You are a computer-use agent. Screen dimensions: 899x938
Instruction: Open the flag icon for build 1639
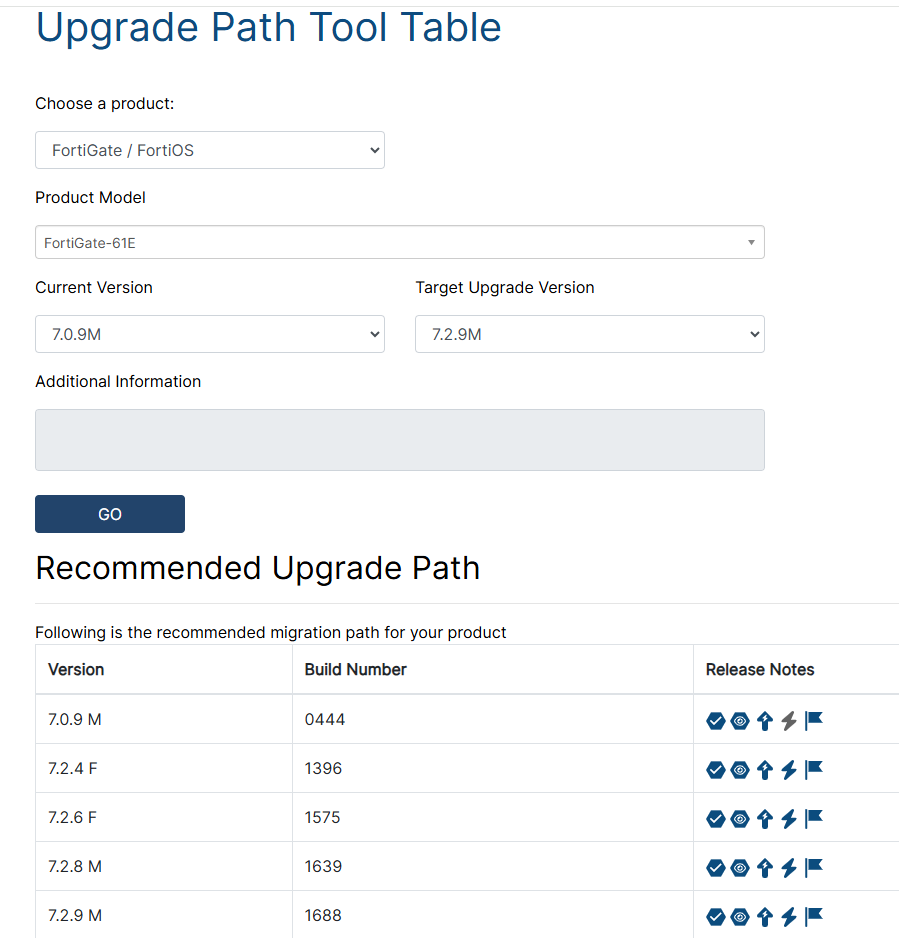tap(814, 868)
